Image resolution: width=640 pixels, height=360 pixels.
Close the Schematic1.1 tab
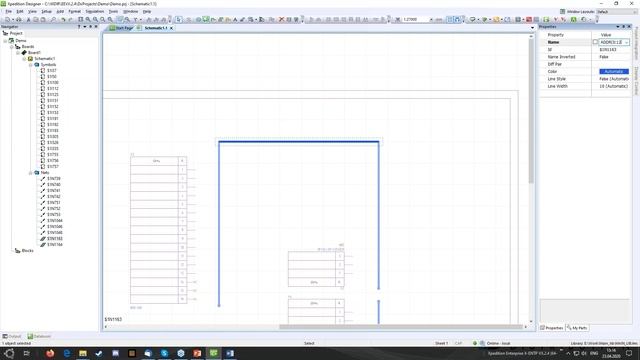click(x=171, y=28)
